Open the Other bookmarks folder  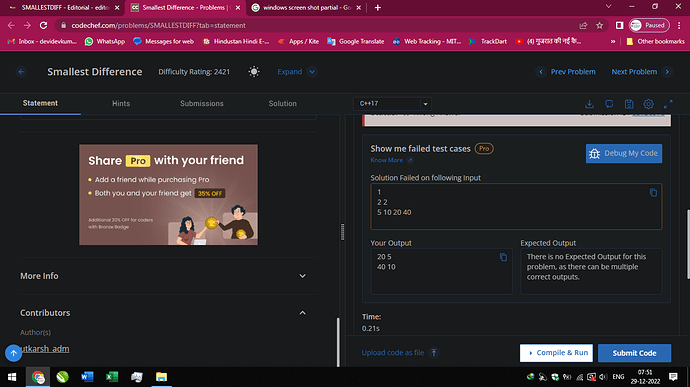655,41
